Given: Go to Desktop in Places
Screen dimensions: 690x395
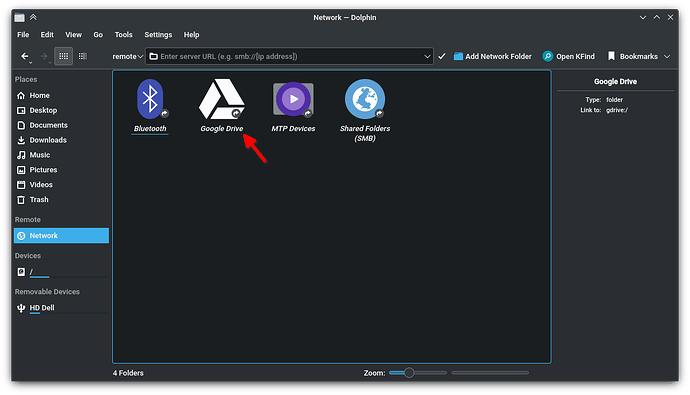Looking at the screenshot, I should pos(61,110).
